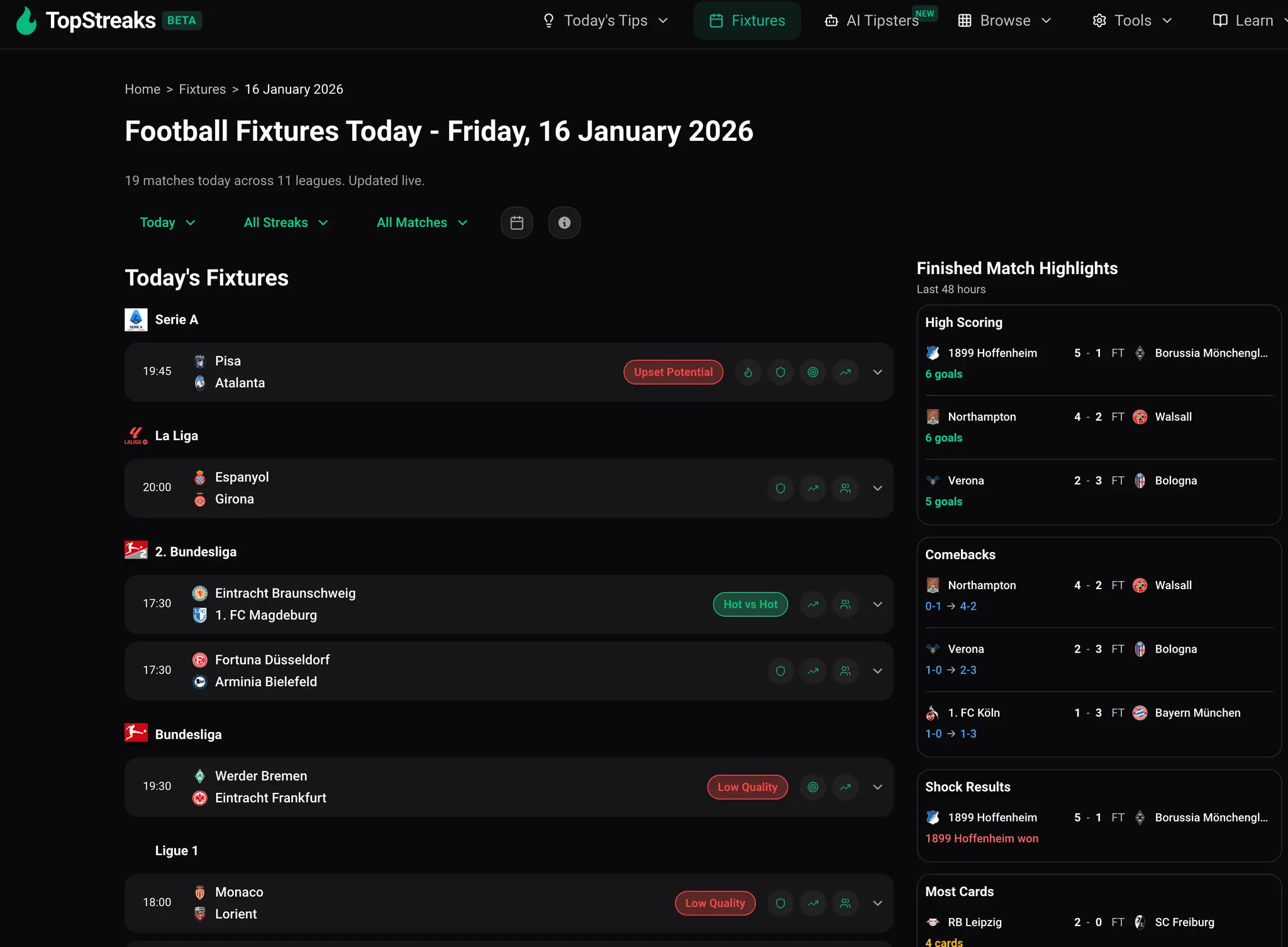Click the Bundesliga league logo
Image resolution: width=1288 pixels, height=947 pixels.
tap(136, 733)
